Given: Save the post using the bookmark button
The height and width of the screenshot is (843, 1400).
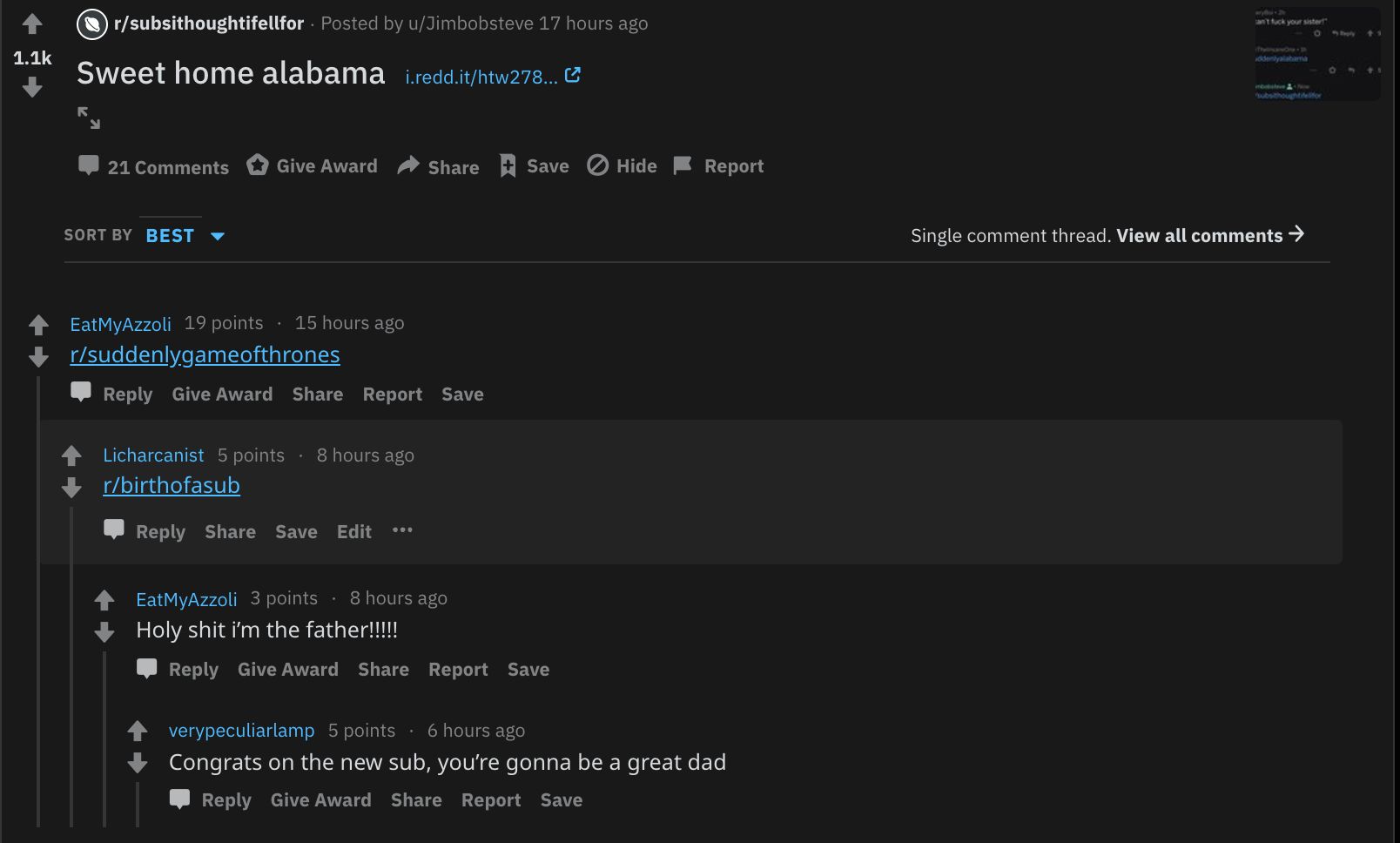Looking at the screenshot, I should tap(535, 165).
